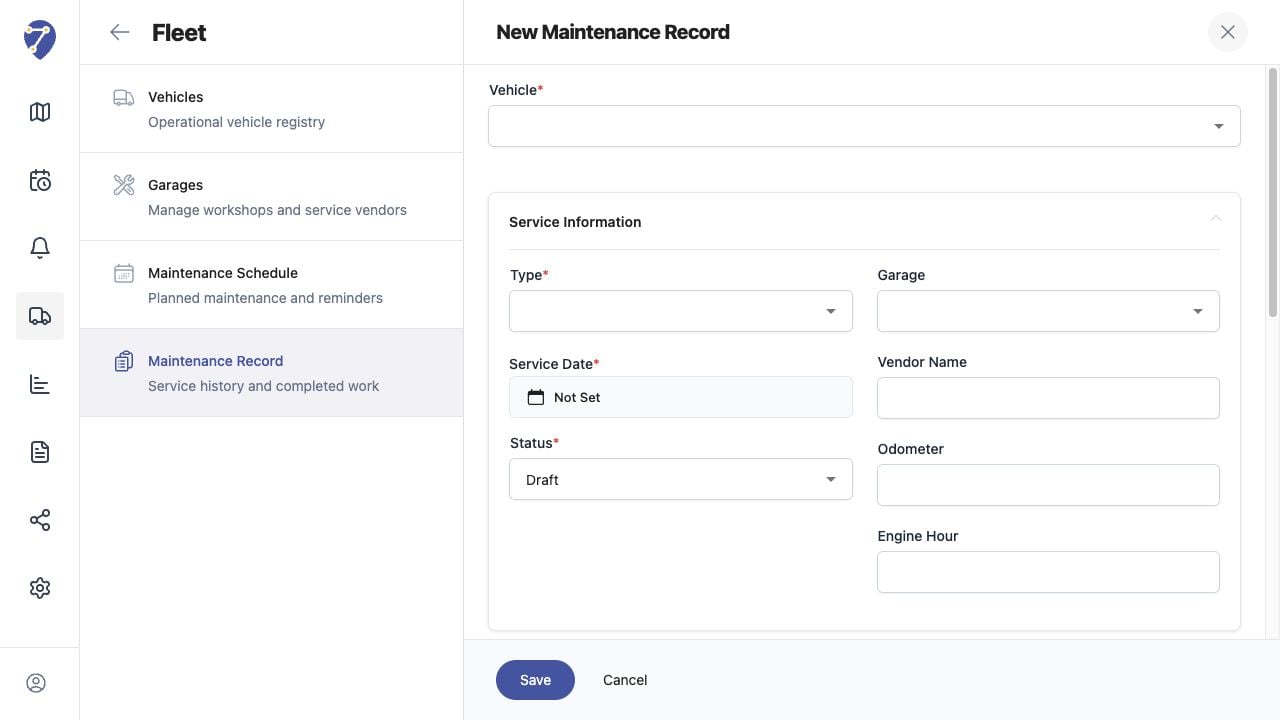The height and width of the screenshot is (720, 1280).
Task: Click the Garages tools icon
Action: pyautogui.click(x=124, y=185)
